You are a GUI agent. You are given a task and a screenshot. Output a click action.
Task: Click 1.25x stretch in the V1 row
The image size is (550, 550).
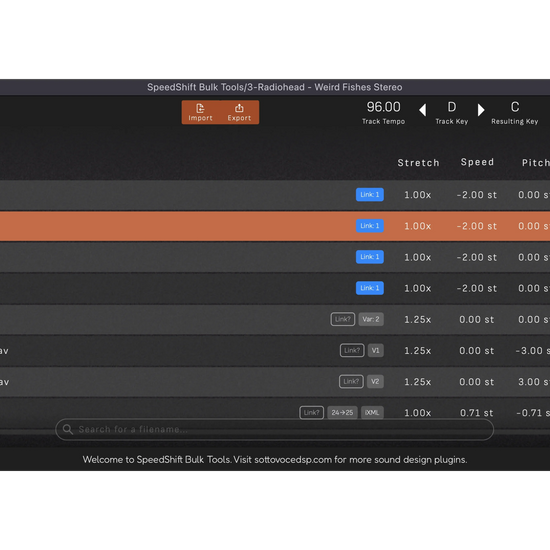click(417, 351)
